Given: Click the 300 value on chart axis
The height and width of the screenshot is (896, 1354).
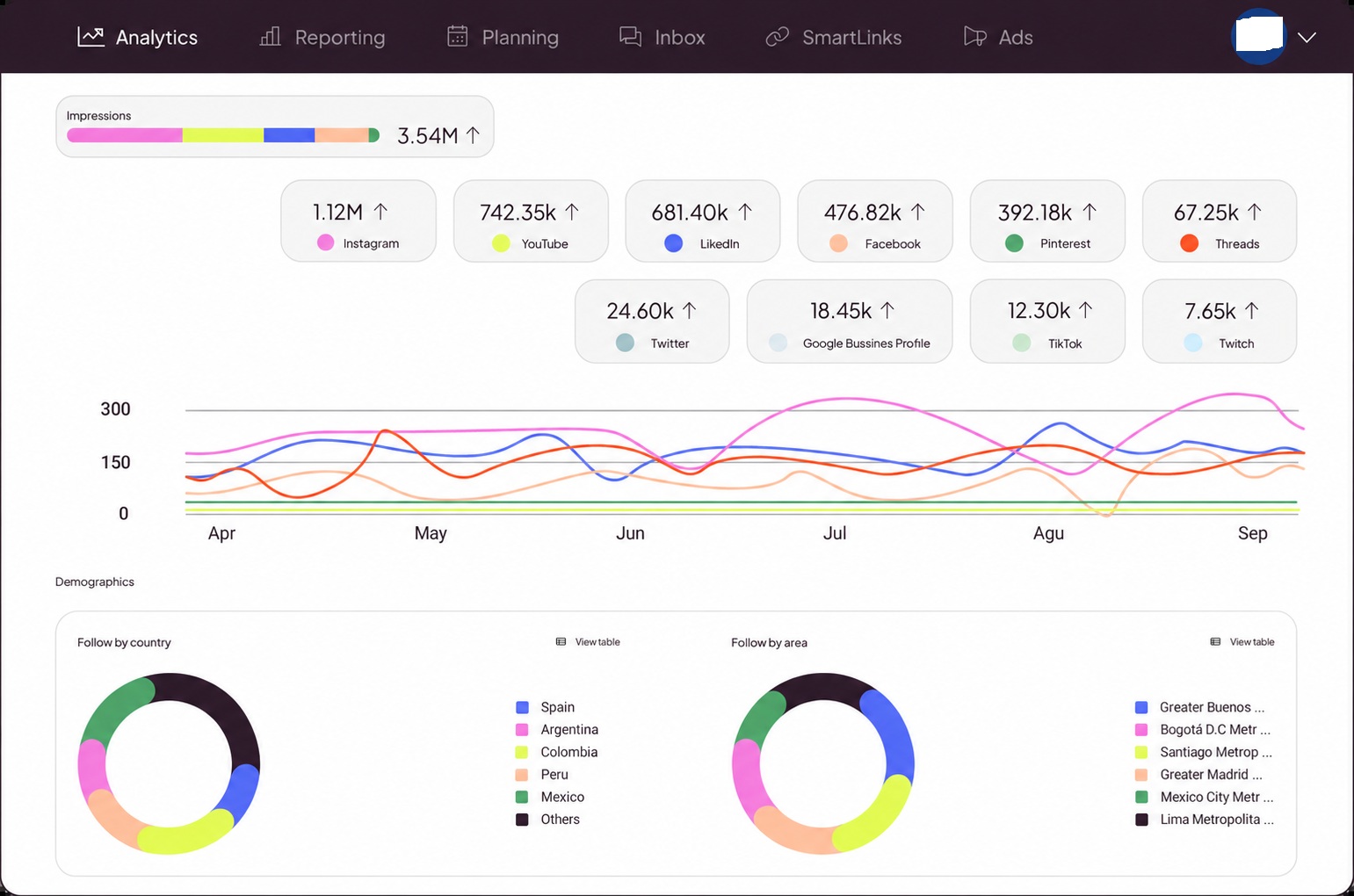Looking at the screenshot, I should [115, 408].
